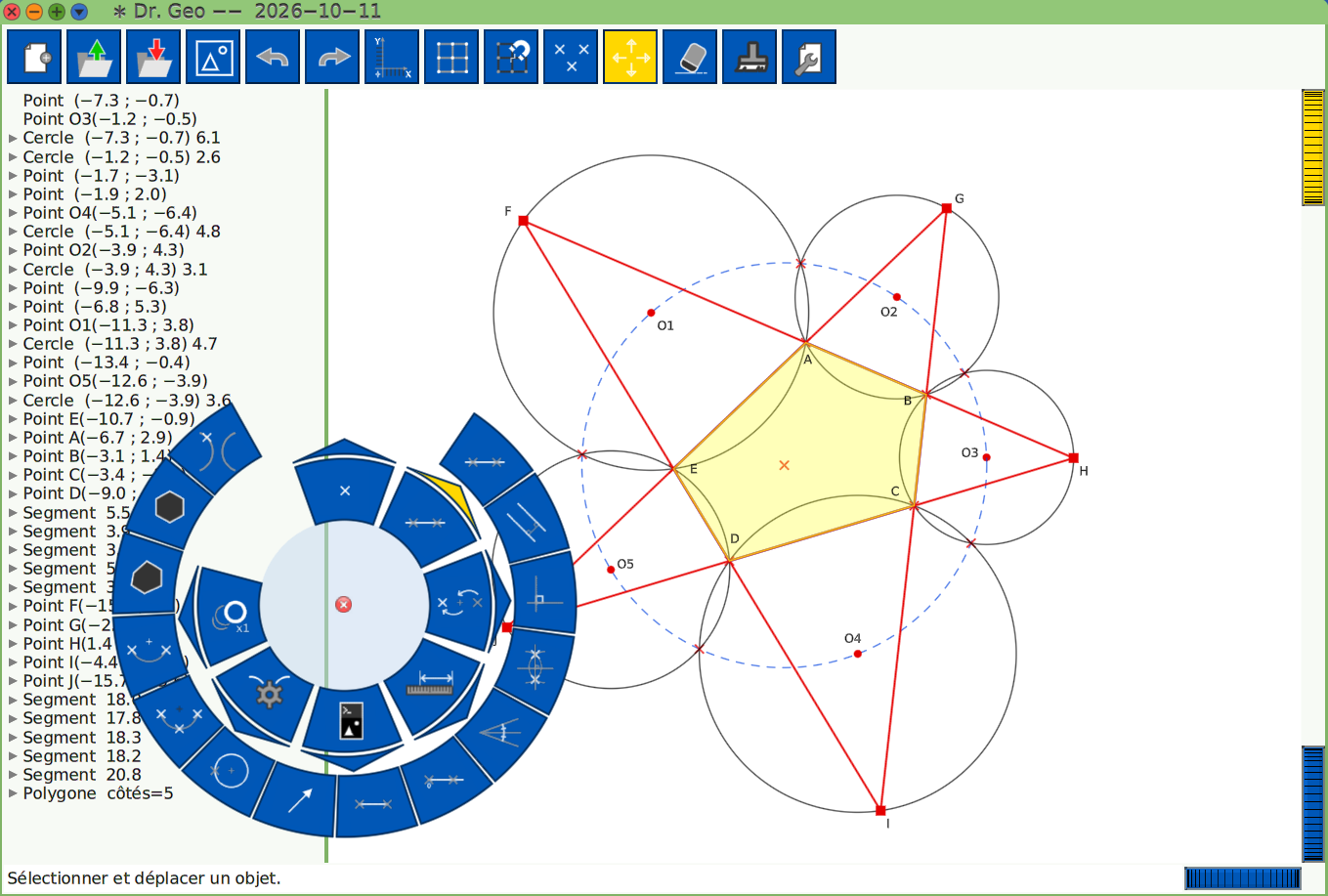The width and height of the screenshot is (1328, 896).
Task: Open a sketch with green arrow folder
Action: 95,57
